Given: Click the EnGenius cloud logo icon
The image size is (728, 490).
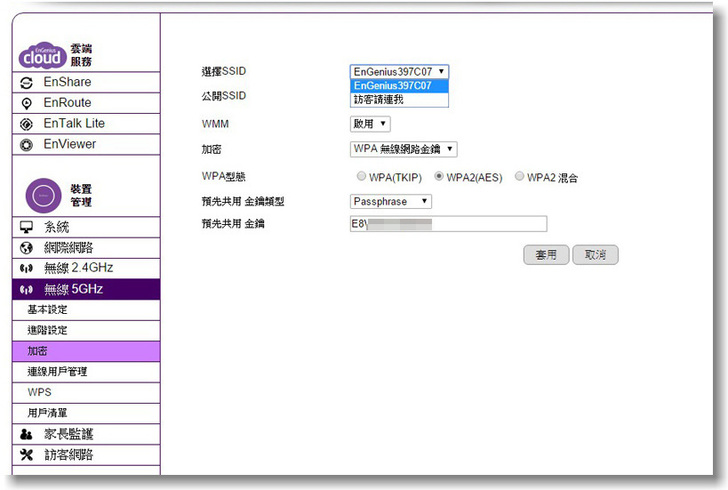Looking at the screenshot, I should coord(42,55).
